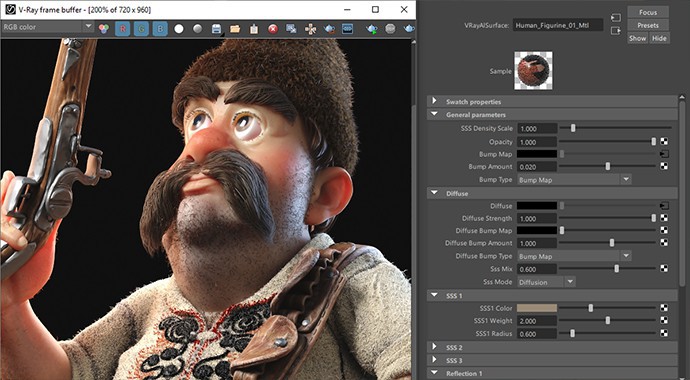
Task: Click Diffuse Bump Map checker map button
Action: point(664,230)
